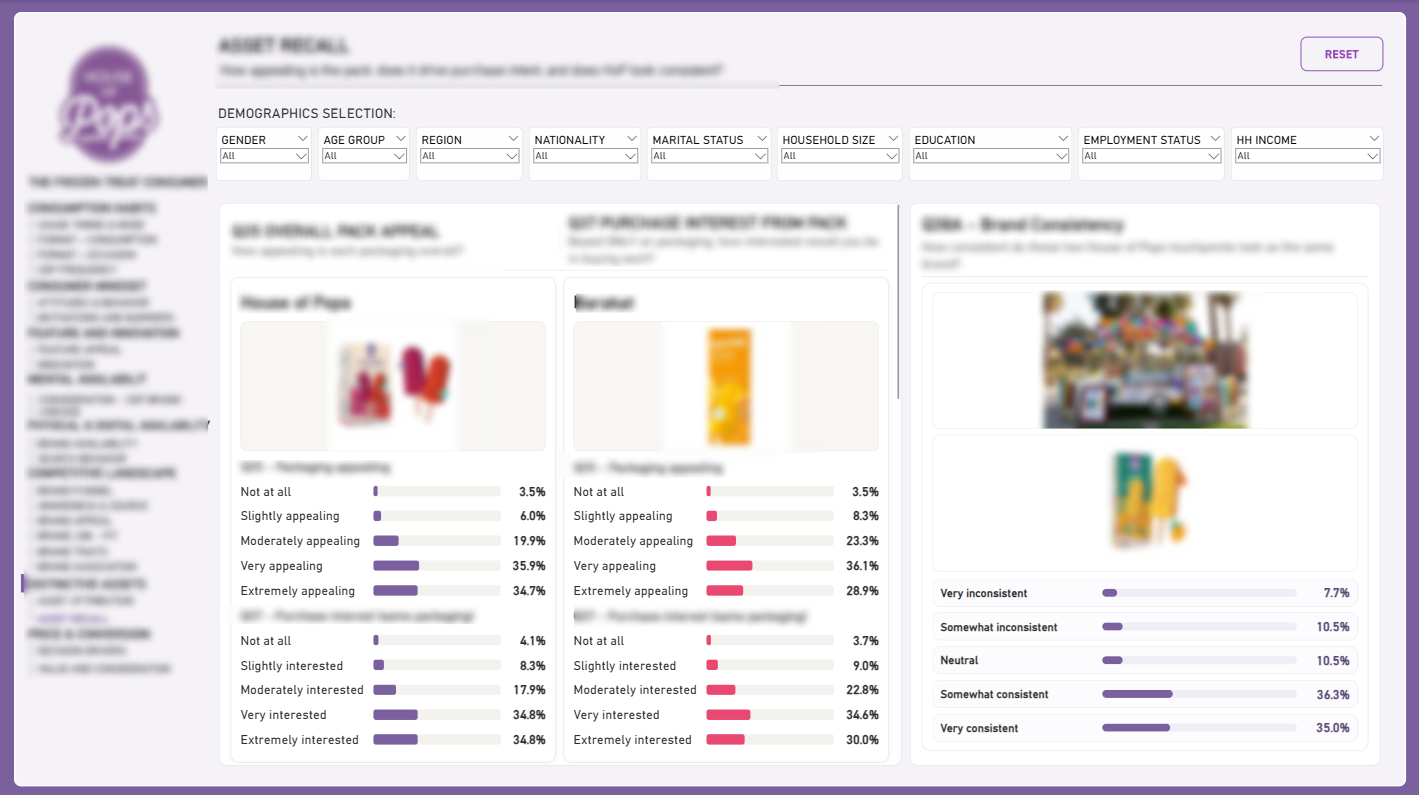Open the REGION 'All' dropdown
The width and height of the screenshot is (1419, 795).
coord(469,156)
